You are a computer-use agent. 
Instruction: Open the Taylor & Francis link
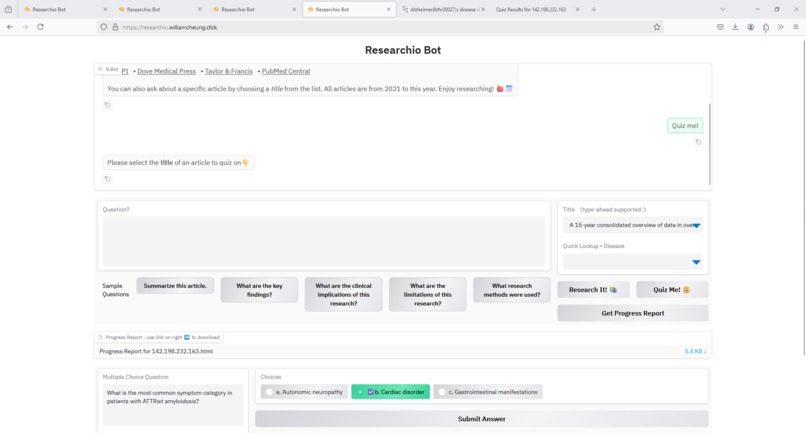[x=229, y=71]
